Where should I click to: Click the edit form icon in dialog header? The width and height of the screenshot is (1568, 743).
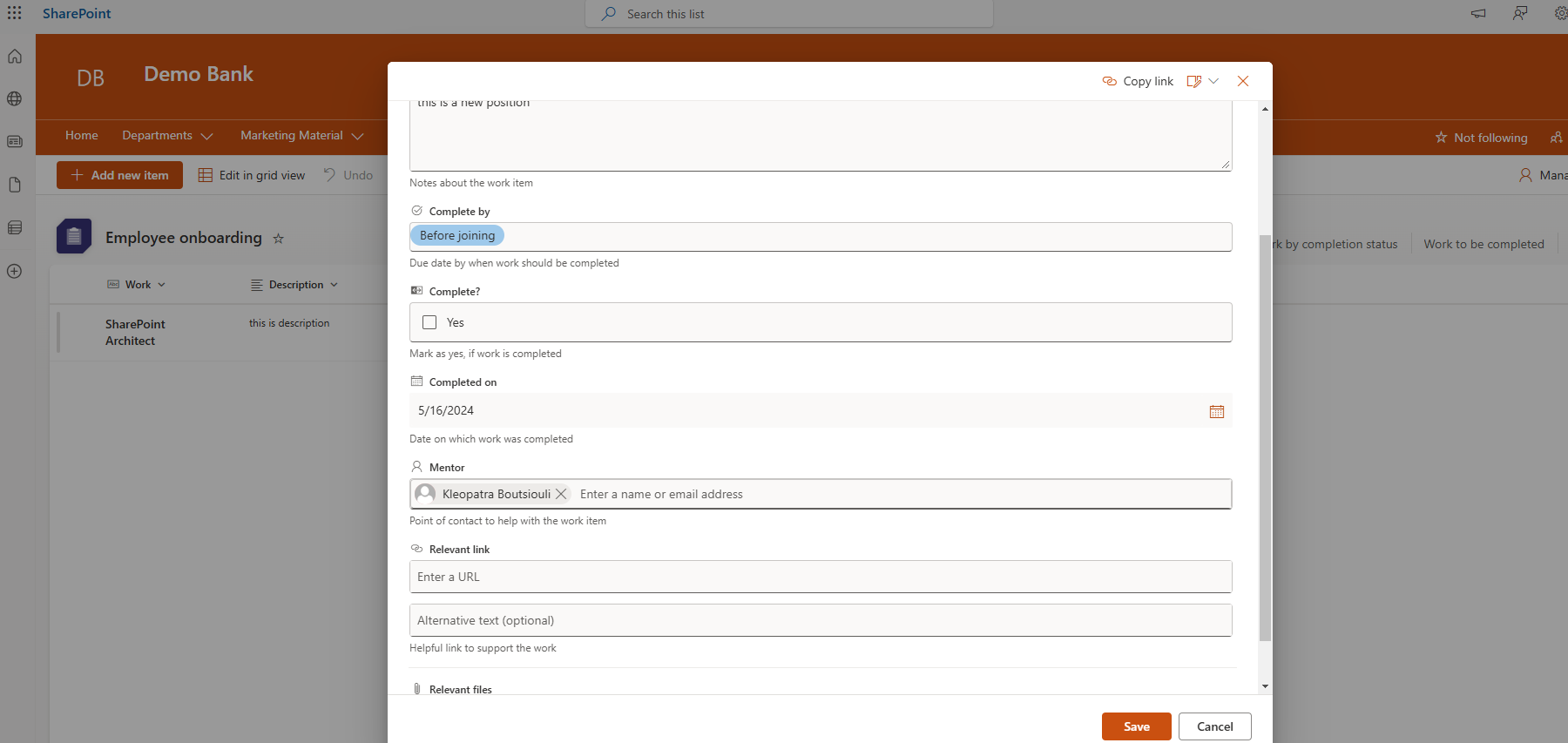[1194, 81]
